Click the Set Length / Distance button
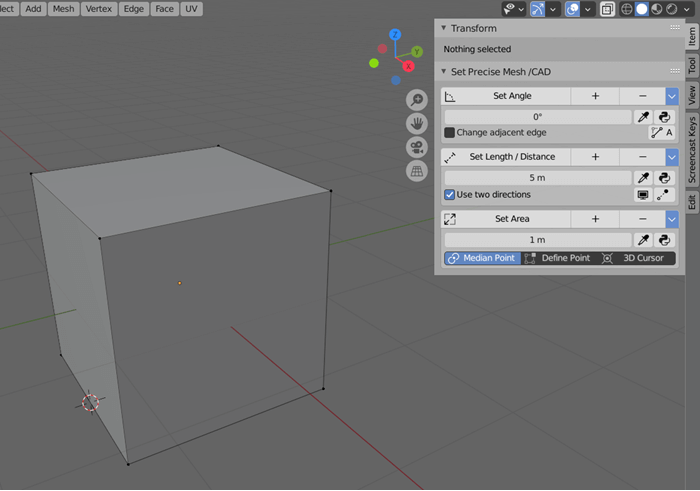The height and width of the screenshot is (491, 700). (x=506, y=157)
